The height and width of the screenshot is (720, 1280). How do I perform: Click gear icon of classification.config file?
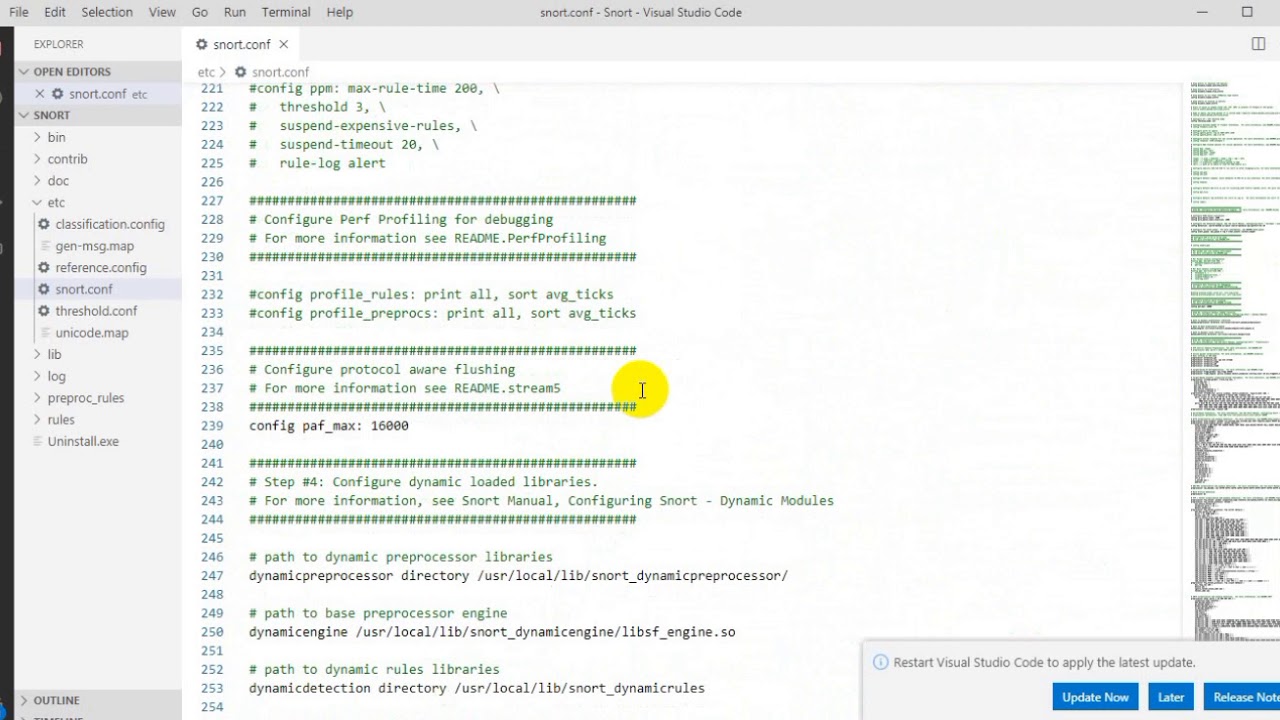click(x=44, y=224)
